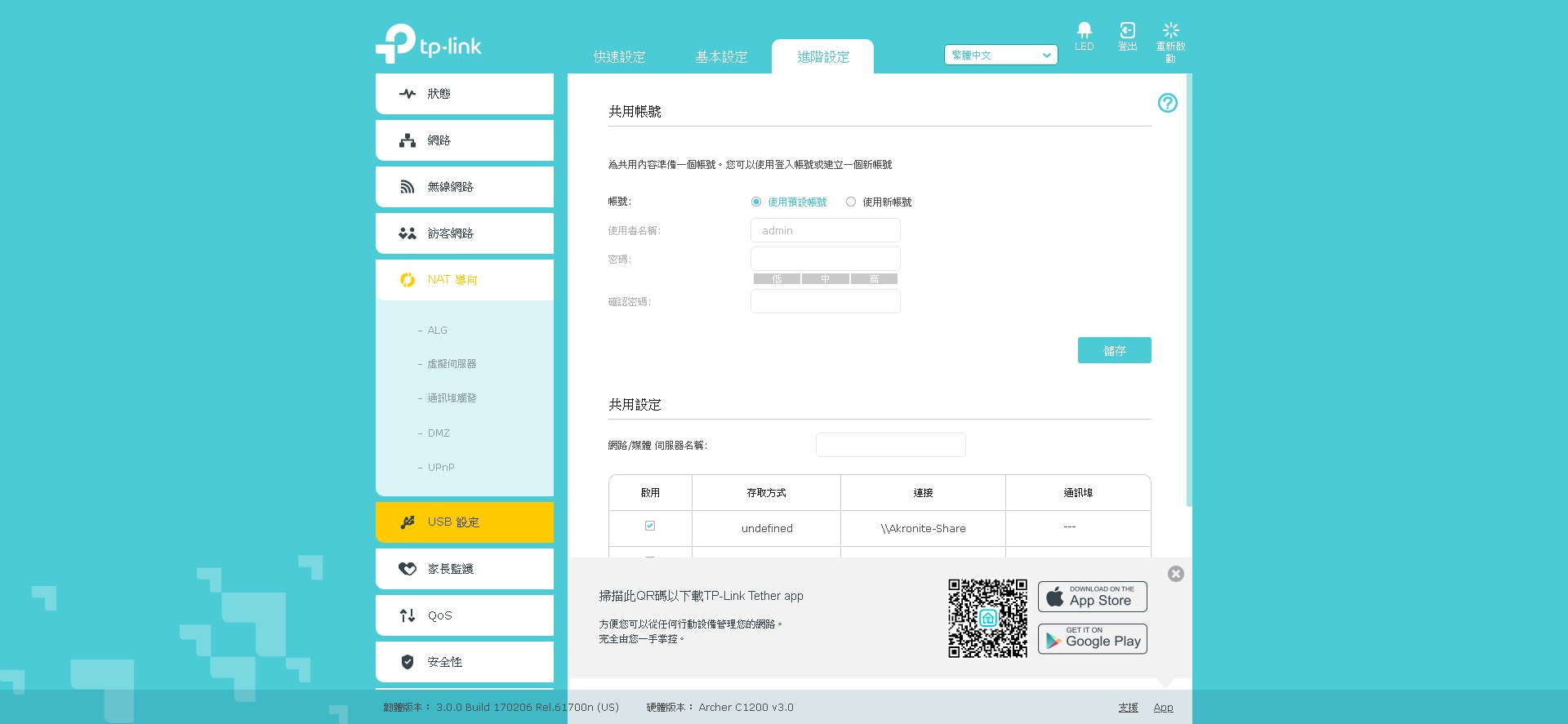Open the 訪客網路 menu item
The image size is (1568, 724).
pos(464,233)
